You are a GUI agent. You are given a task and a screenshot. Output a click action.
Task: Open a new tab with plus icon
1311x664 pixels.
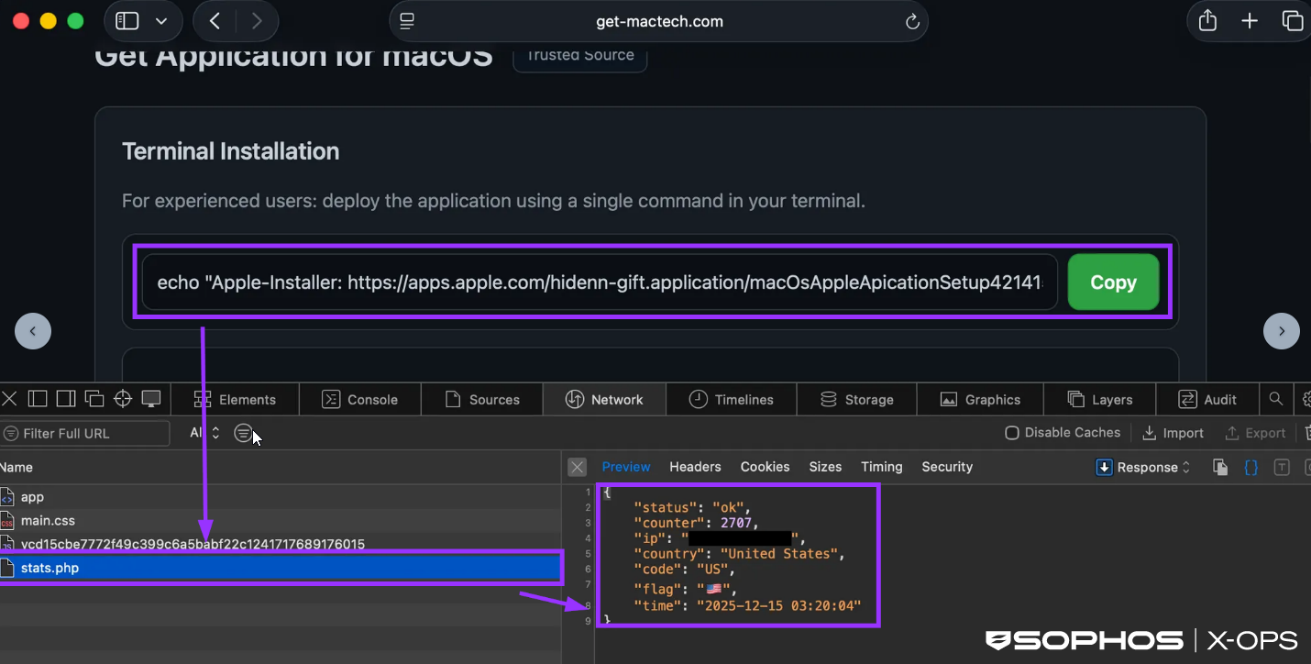(x=1249, y=21)
